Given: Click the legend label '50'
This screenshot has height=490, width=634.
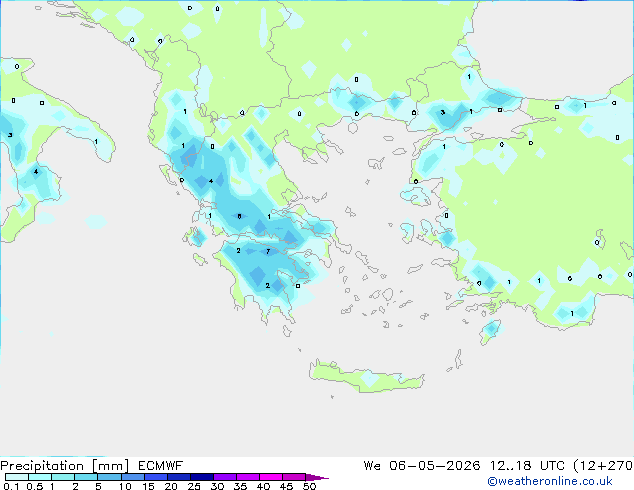Looking at the screenshot, I should [309, 486].
